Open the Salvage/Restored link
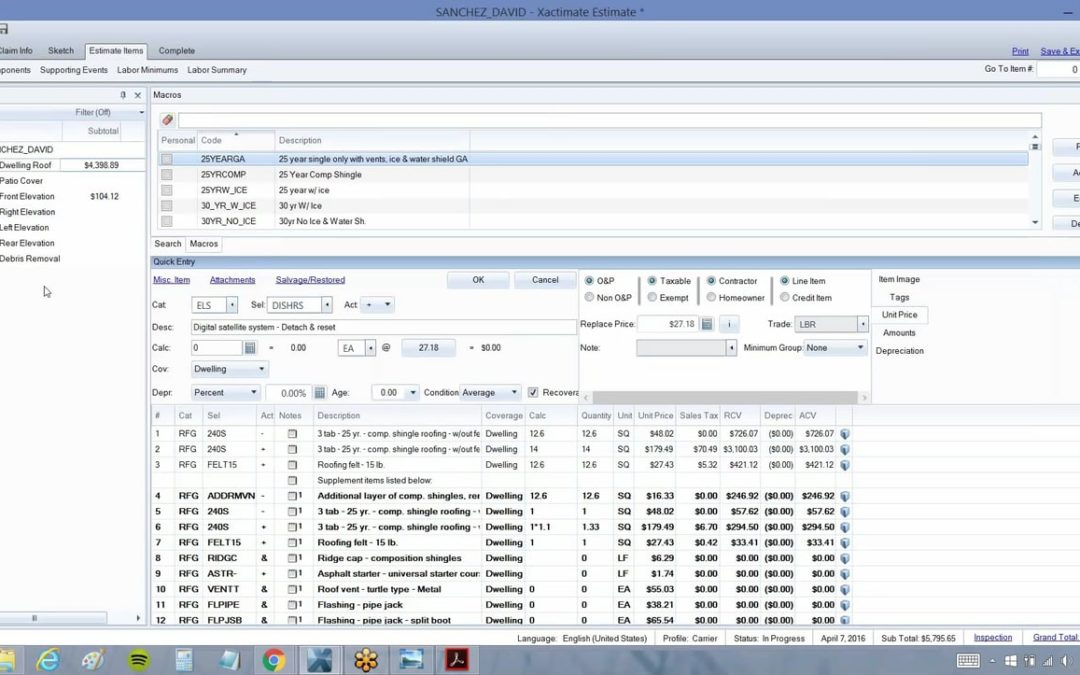1080x675 pixels. click(310, 280)
